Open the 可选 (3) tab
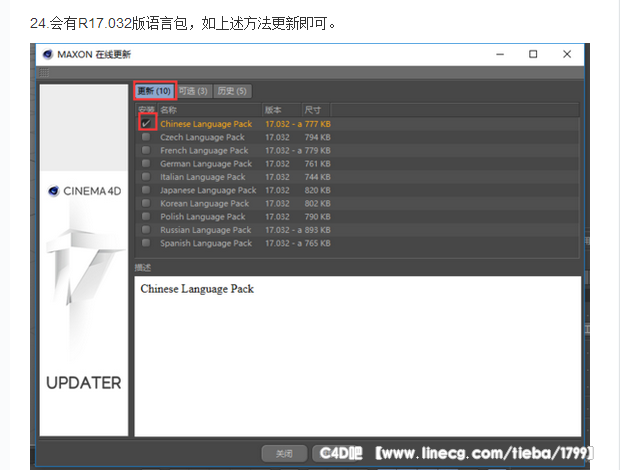Screen dimensions: 620x470 [193, 91]
